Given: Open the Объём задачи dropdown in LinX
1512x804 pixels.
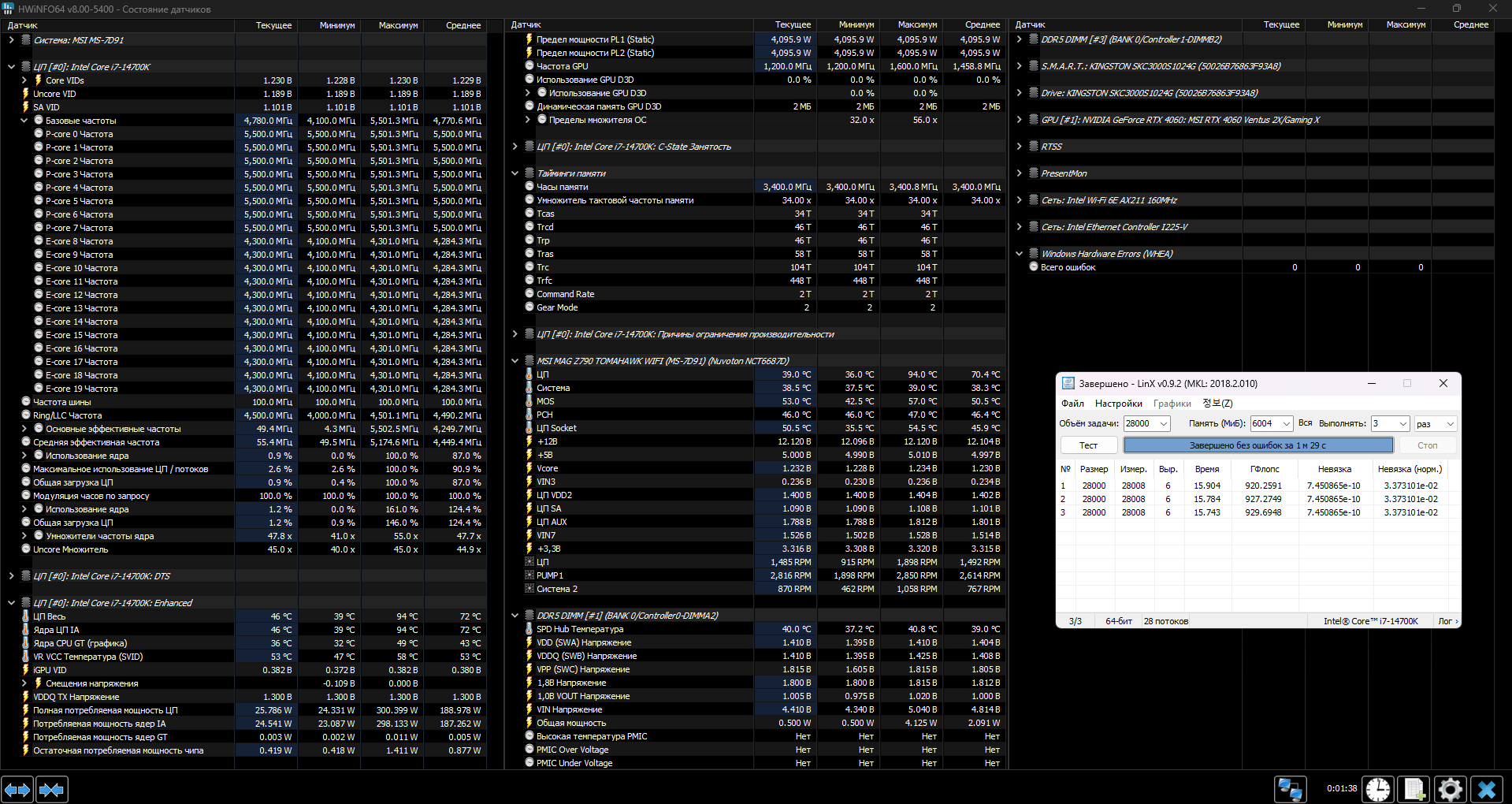Looking at the screenshot, I should point(1163,424).
